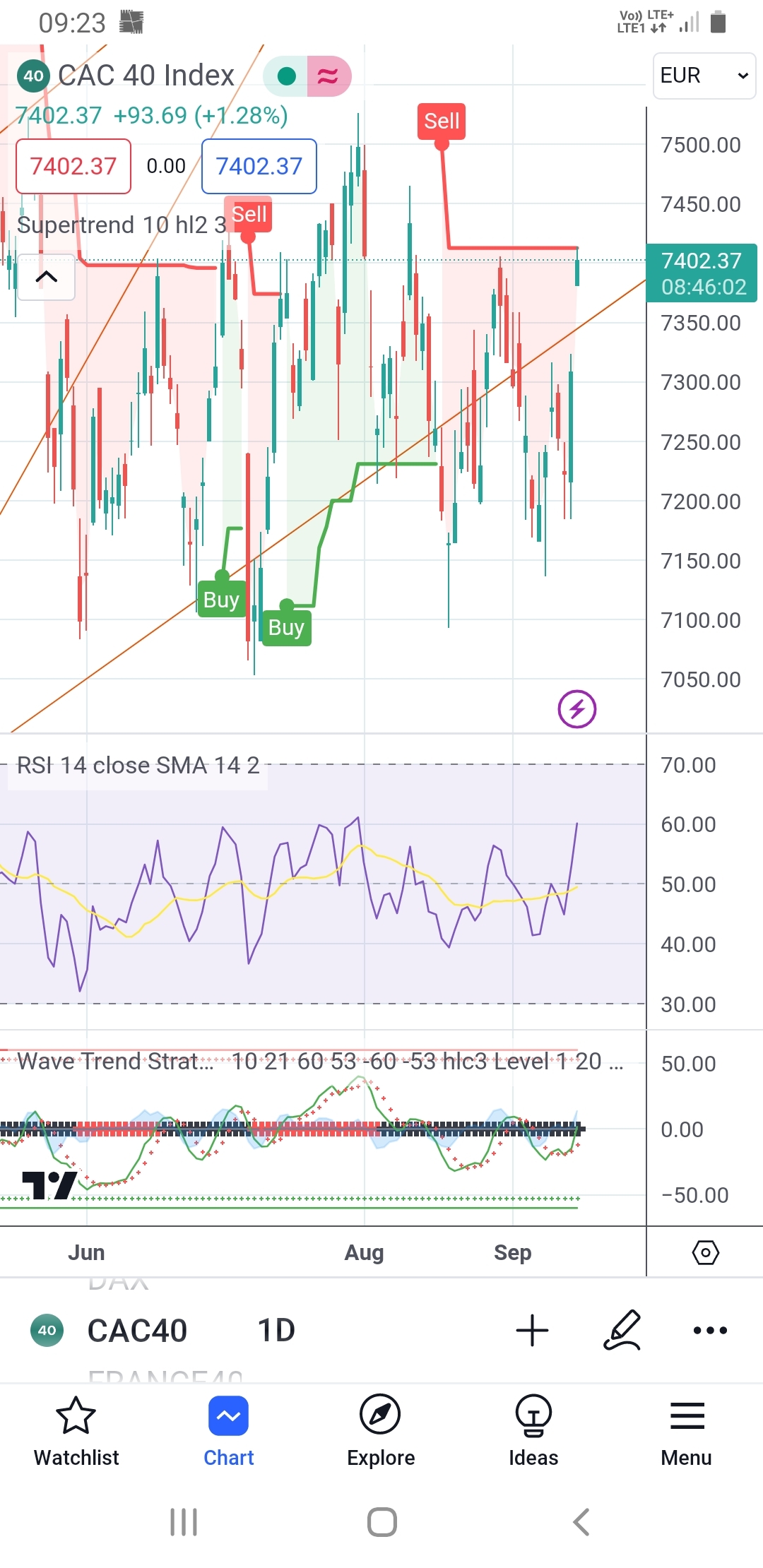Open the Watchlist tab
Viewport: 763px width, 1568px height.
point(76,1432)
